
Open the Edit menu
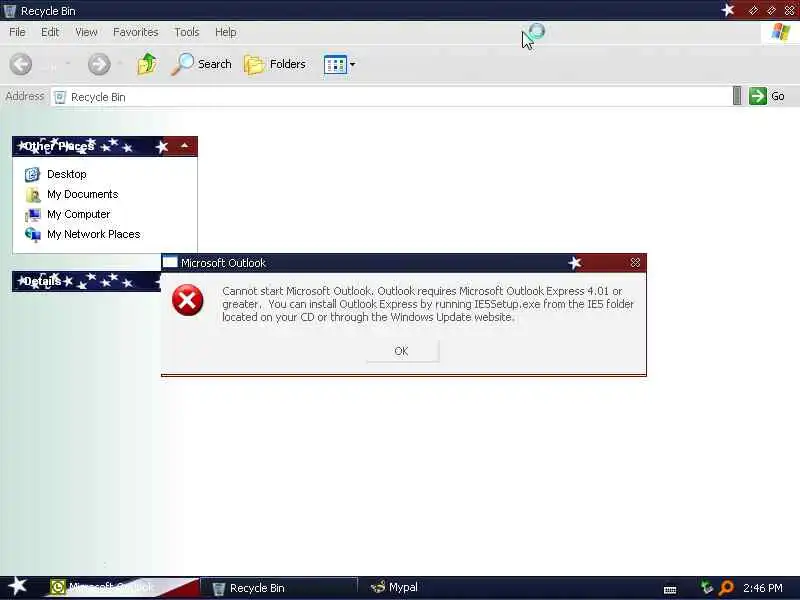[x=50, y=32]
